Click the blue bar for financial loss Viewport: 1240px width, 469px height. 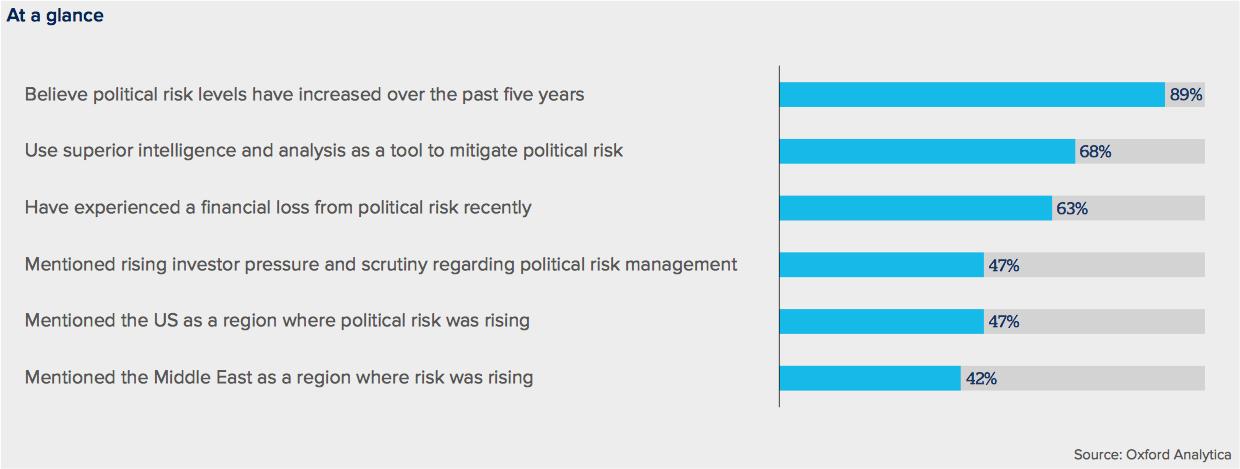point(915,208)
